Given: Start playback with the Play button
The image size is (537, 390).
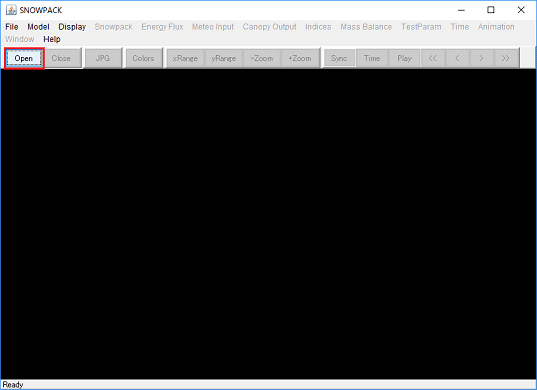Looking at the screenshot, I should (404, 58).
